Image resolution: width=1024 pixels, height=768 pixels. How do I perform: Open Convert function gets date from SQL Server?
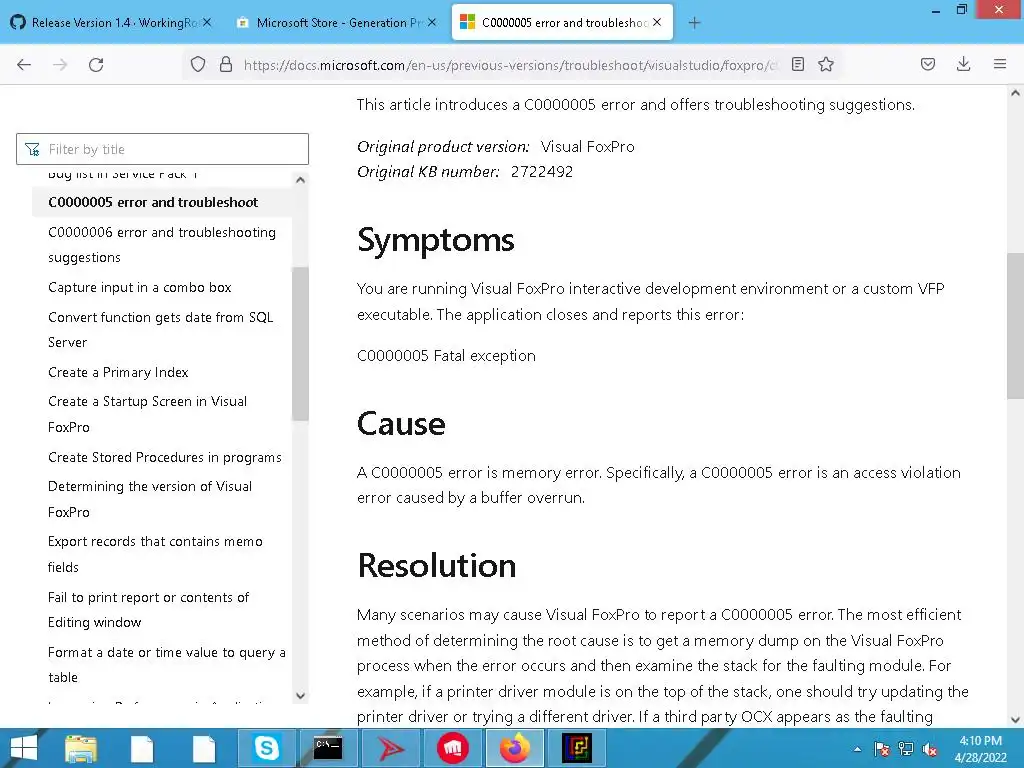pos(161,330)
